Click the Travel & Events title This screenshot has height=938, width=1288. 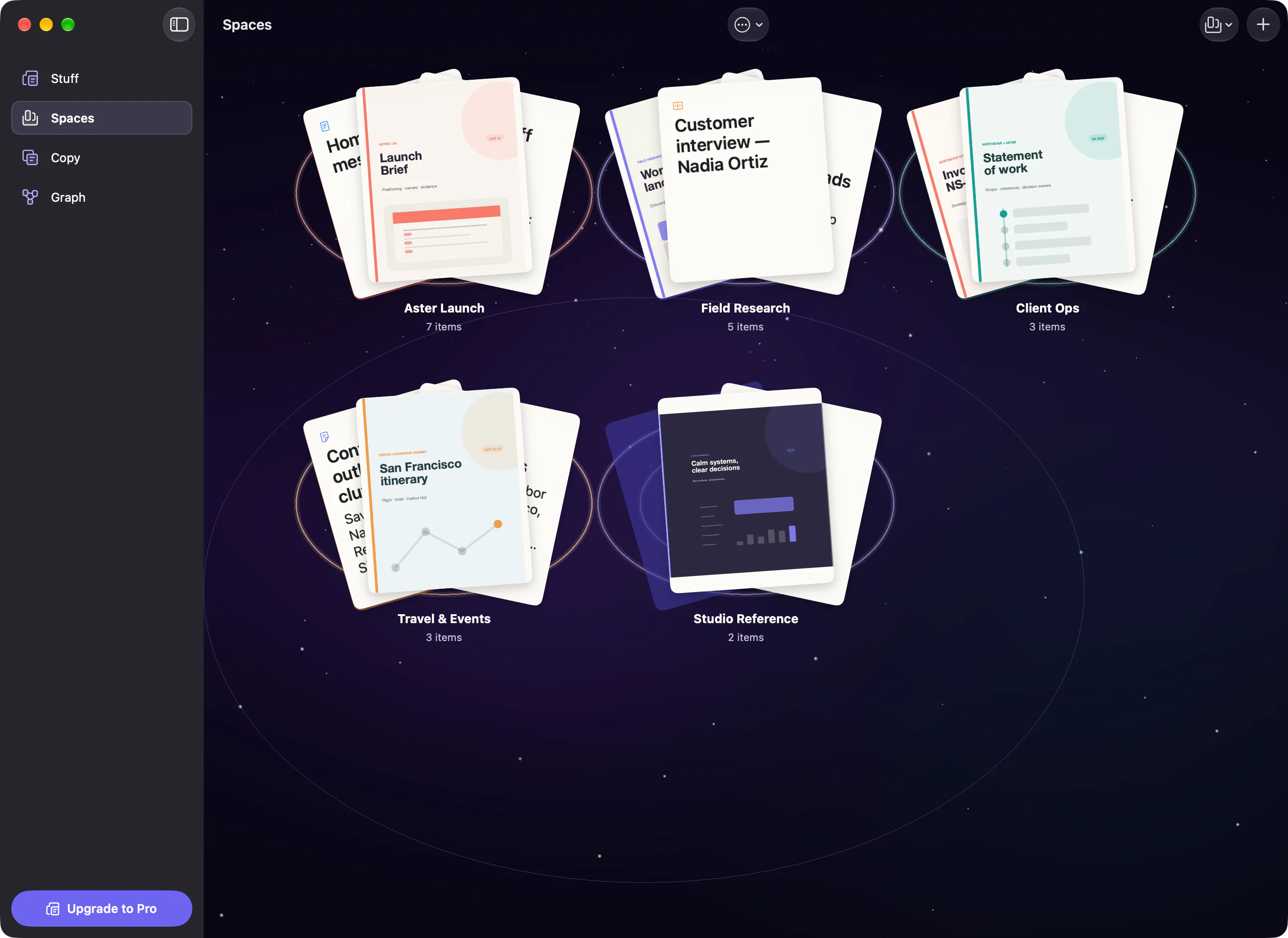pyautogui.click(x=444, y=619)
